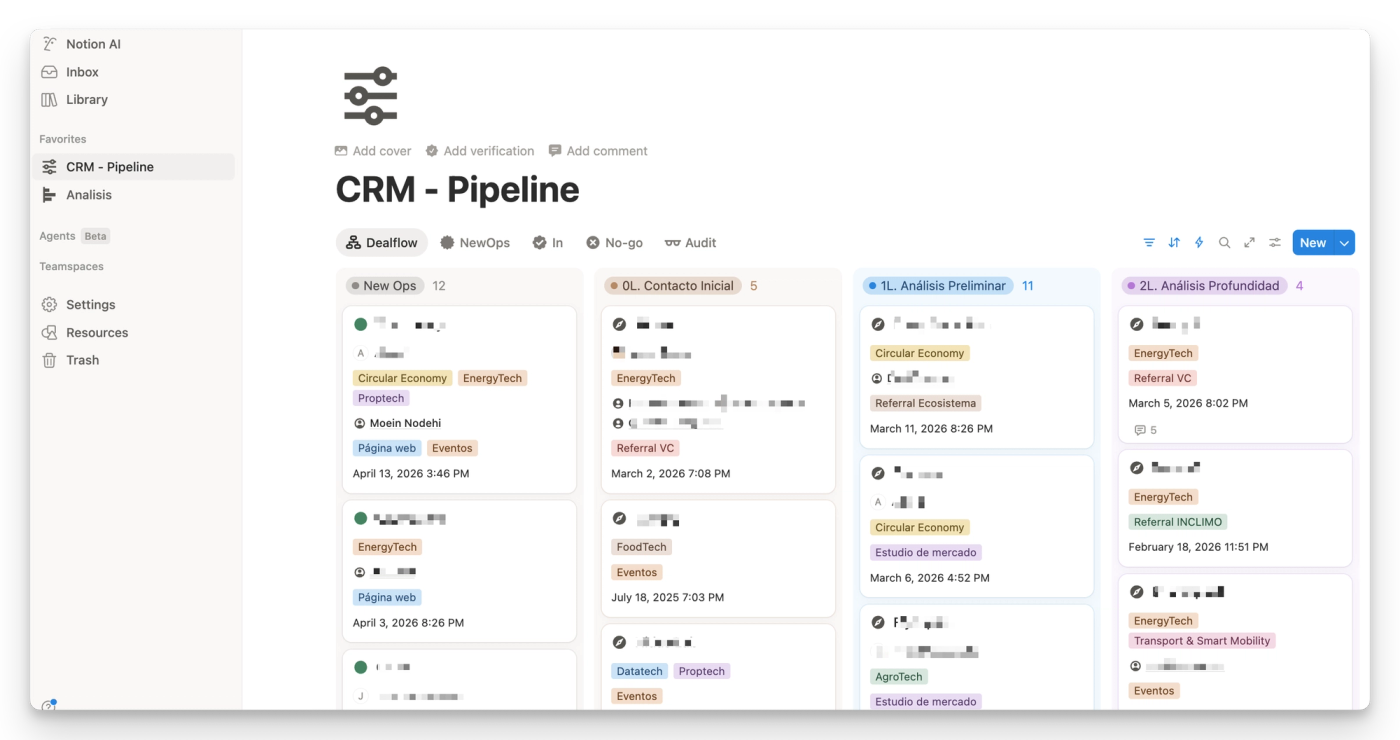Click the Proptech tag on the April 13 card

(381, 398)
